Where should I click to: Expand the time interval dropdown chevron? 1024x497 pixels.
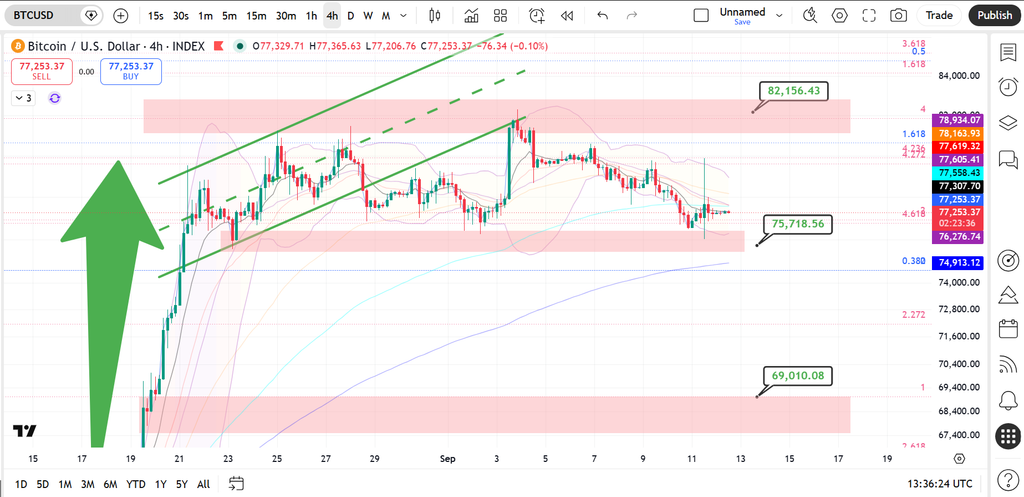click(406, 15)
